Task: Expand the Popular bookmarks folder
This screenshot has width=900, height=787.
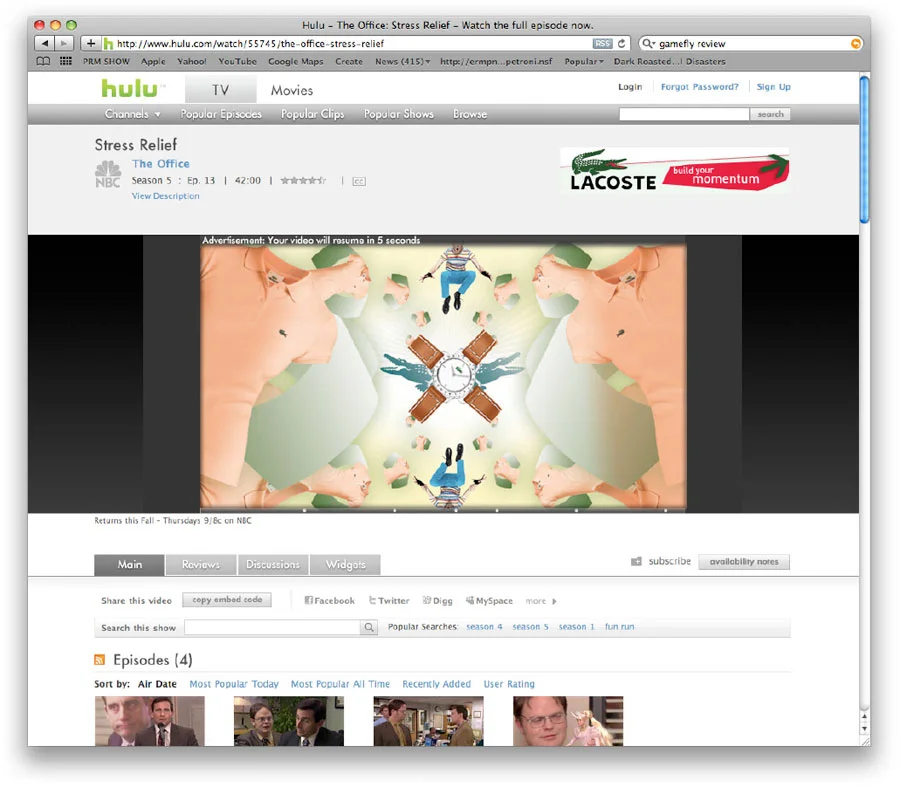Action: pos(584,61)
